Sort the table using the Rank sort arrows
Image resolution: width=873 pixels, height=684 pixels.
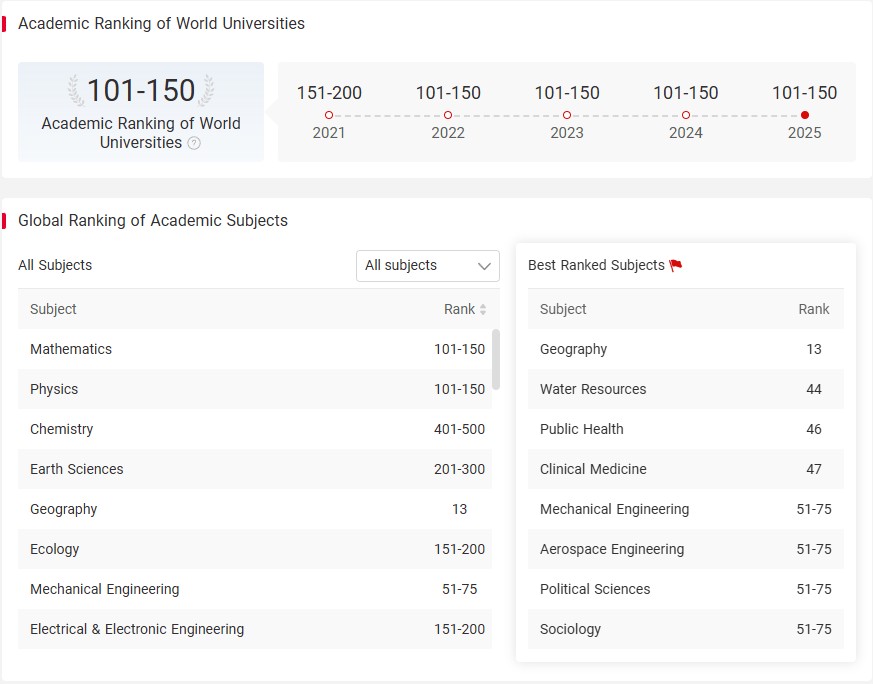483,309
